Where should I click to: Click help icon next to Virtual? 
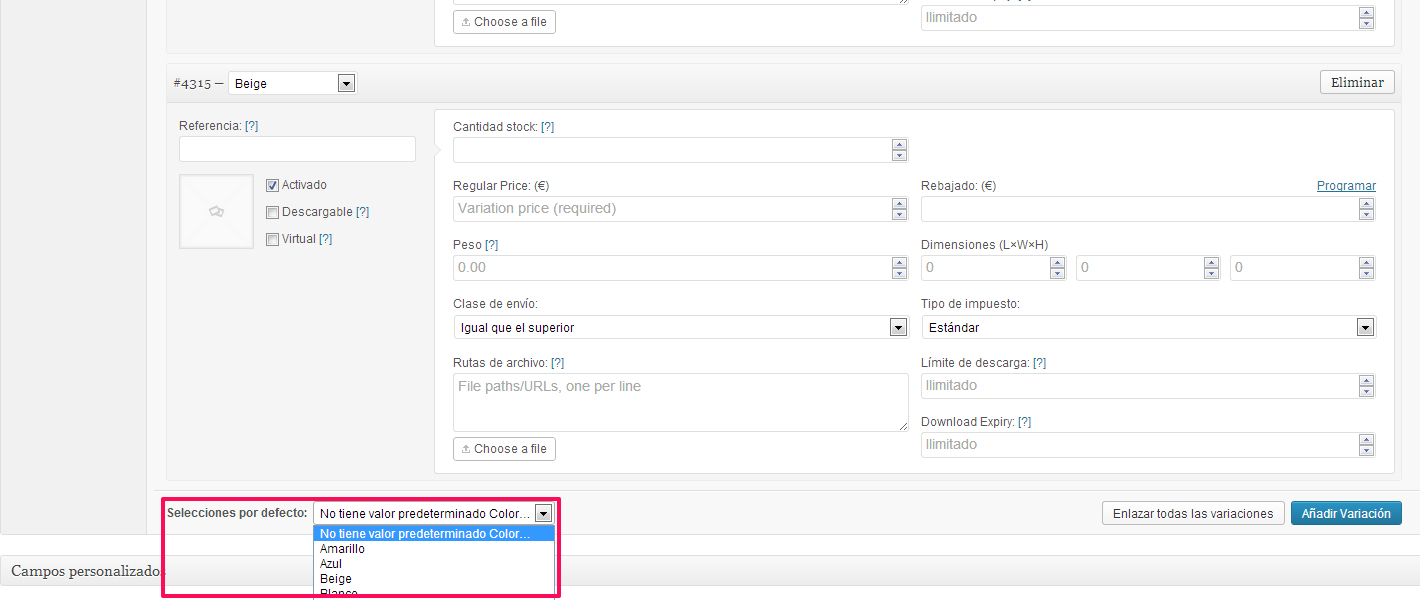tap(325, 239)
